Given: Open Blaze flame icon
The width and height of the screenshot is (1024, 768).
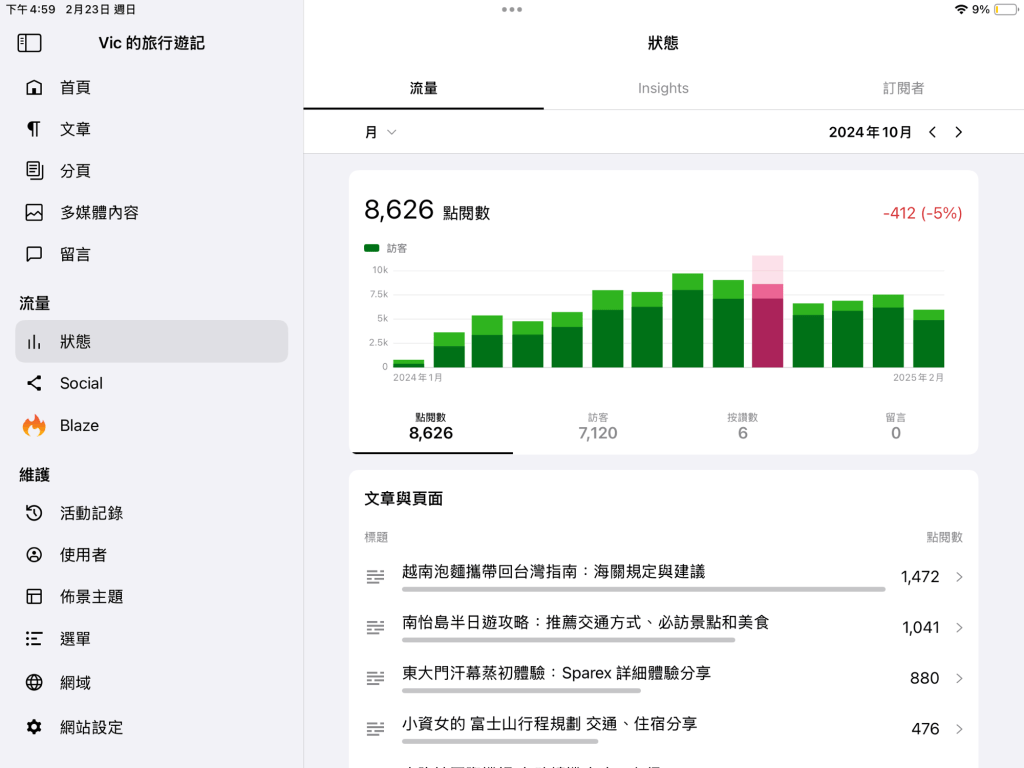Looking at the screenshot, I should point(34,425).
